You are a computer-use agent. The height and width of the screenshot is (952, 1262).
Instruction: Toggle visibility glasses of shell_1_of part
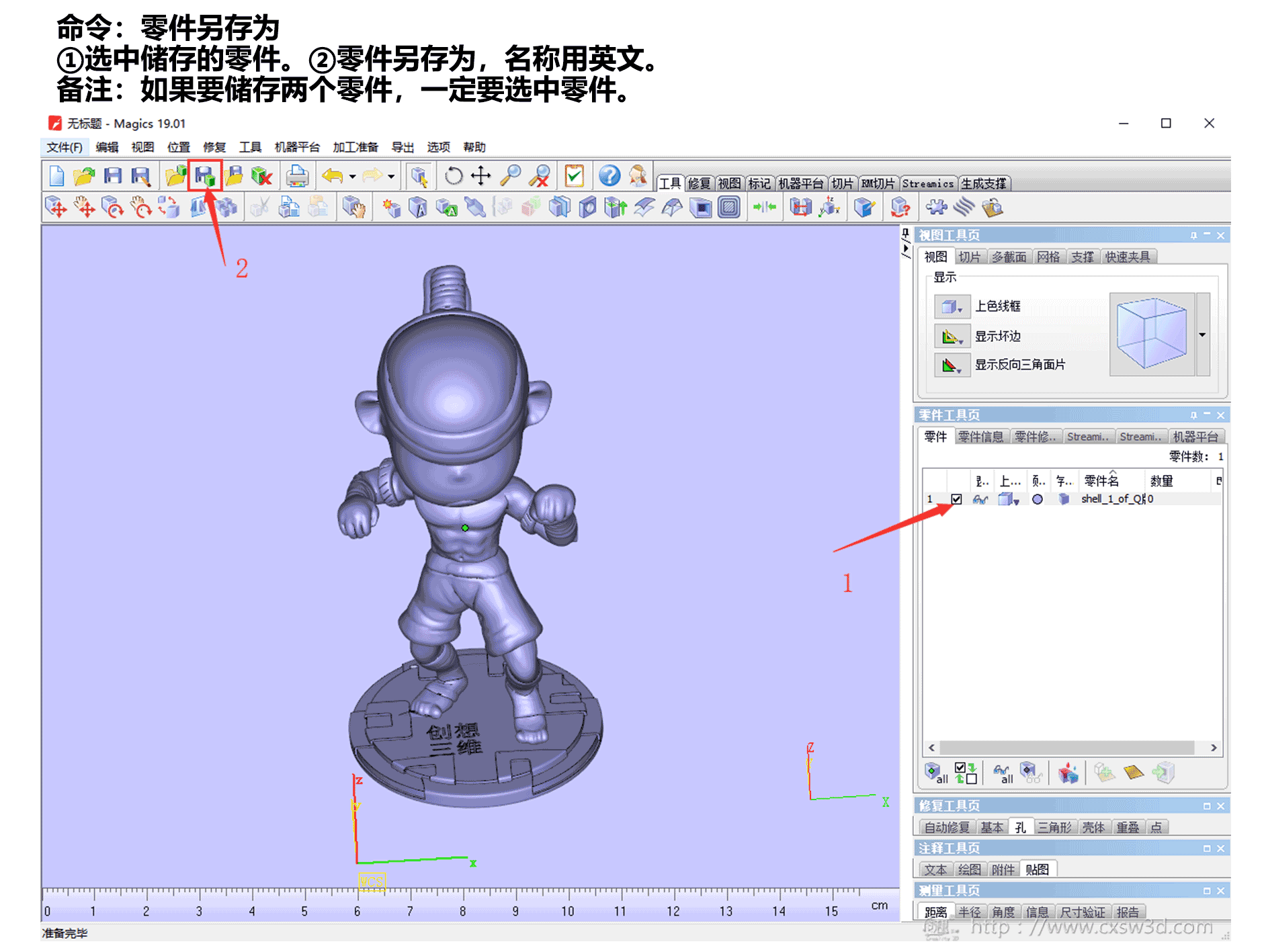point(980,499)
